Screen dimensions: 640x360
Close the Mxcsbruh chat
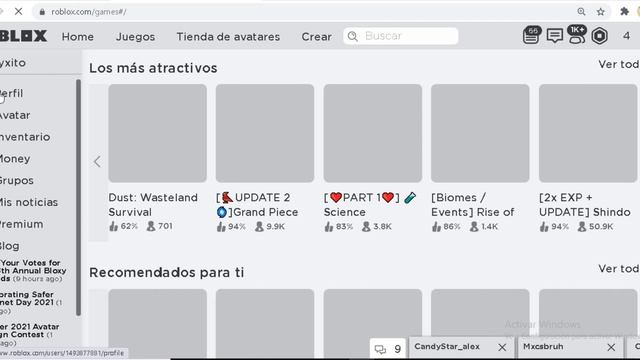click(611, 347)
